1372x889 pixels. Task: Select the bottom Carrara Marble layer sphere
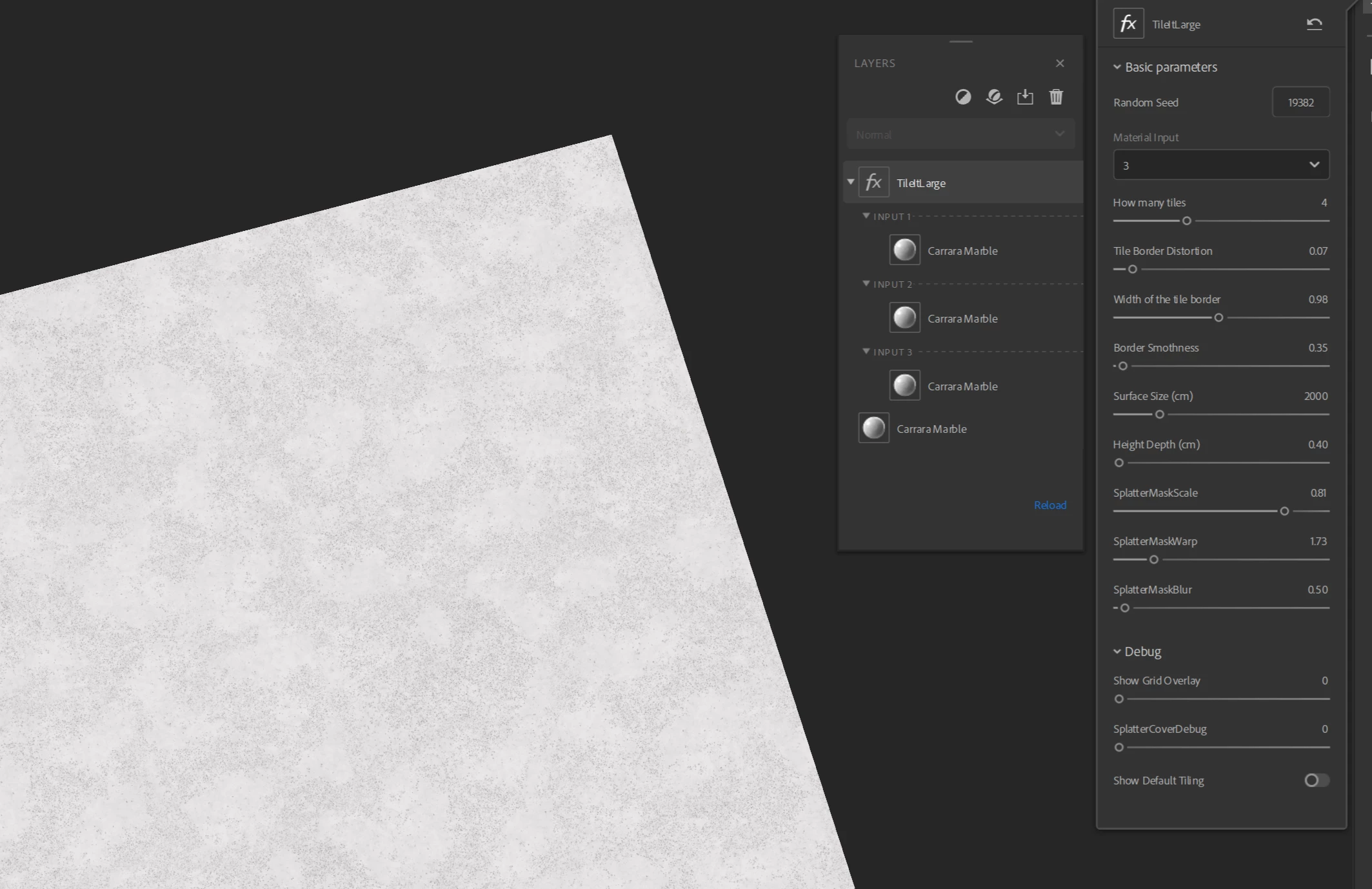click(x=874, y=428)
